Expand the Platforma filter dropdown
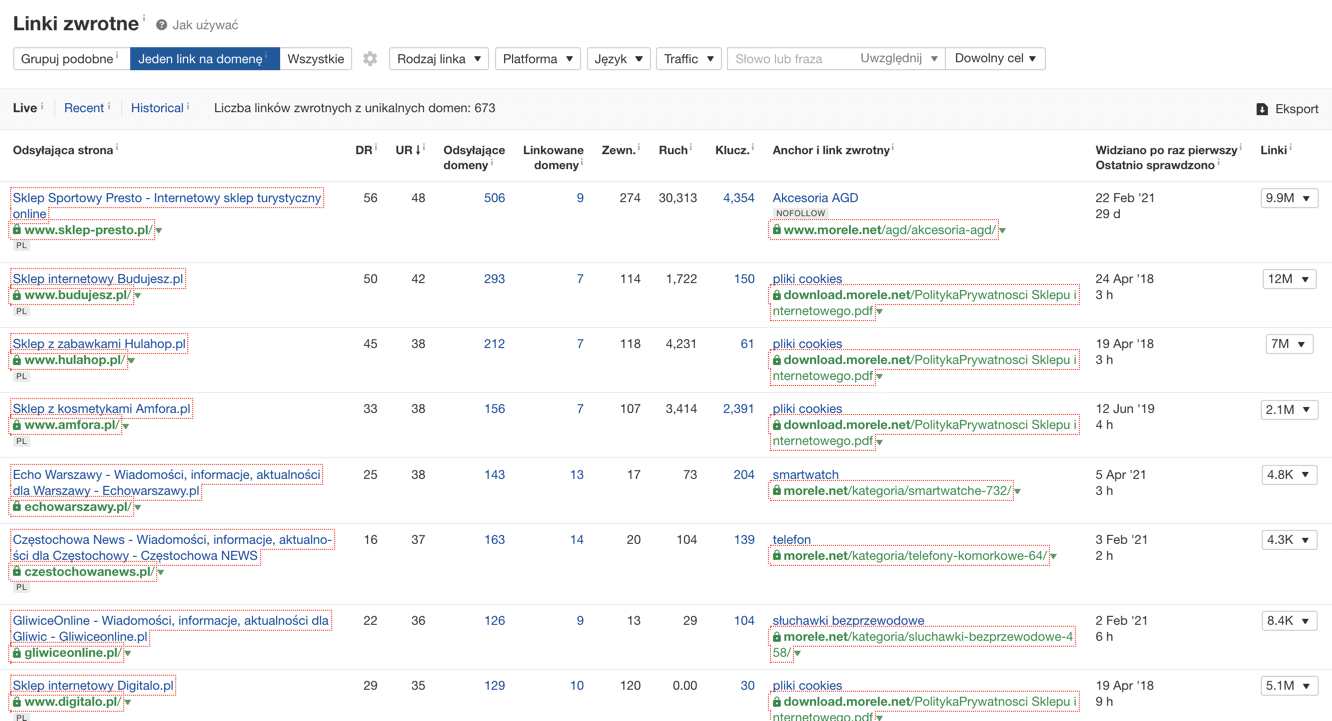This screenshot has height=721, width=1332. [537, 59]
